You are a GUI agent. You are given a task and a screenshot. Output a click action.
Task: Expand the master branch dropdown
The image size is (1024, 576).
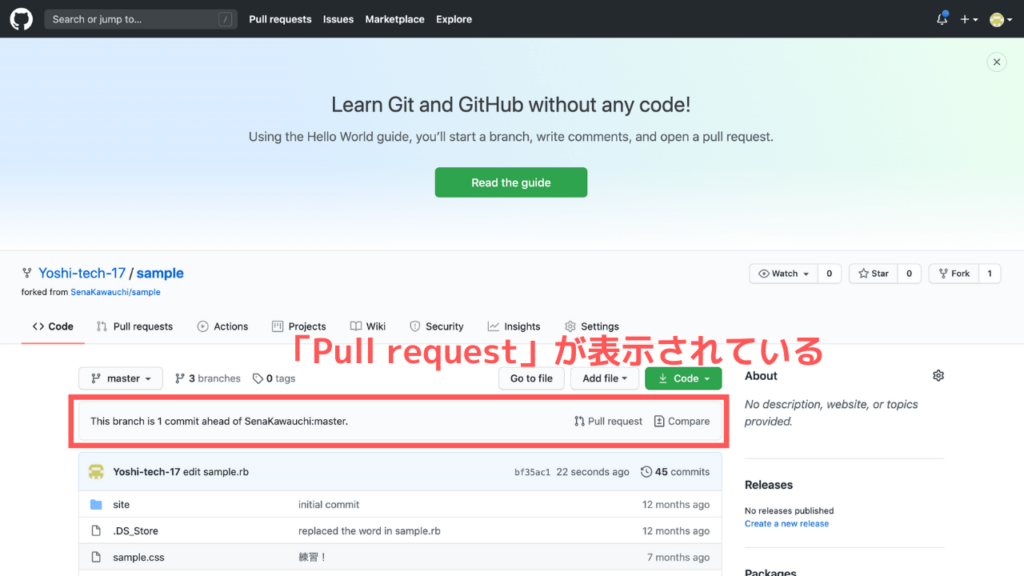pos(119,378)
